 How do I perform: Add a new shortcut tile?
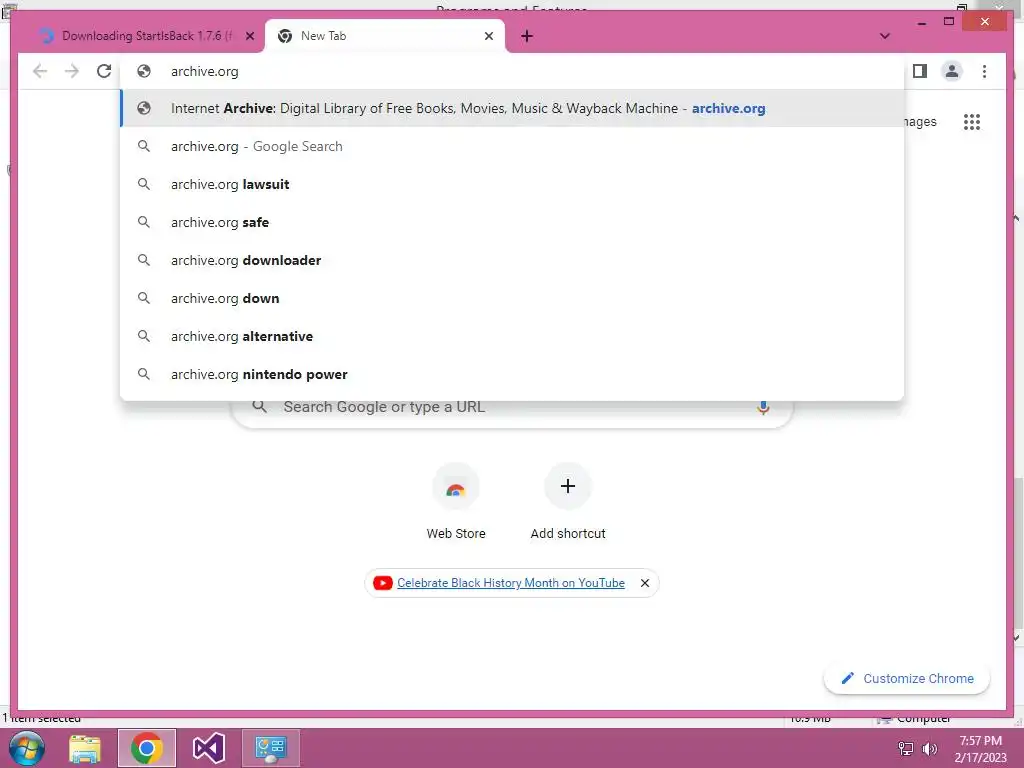point(568,502)
